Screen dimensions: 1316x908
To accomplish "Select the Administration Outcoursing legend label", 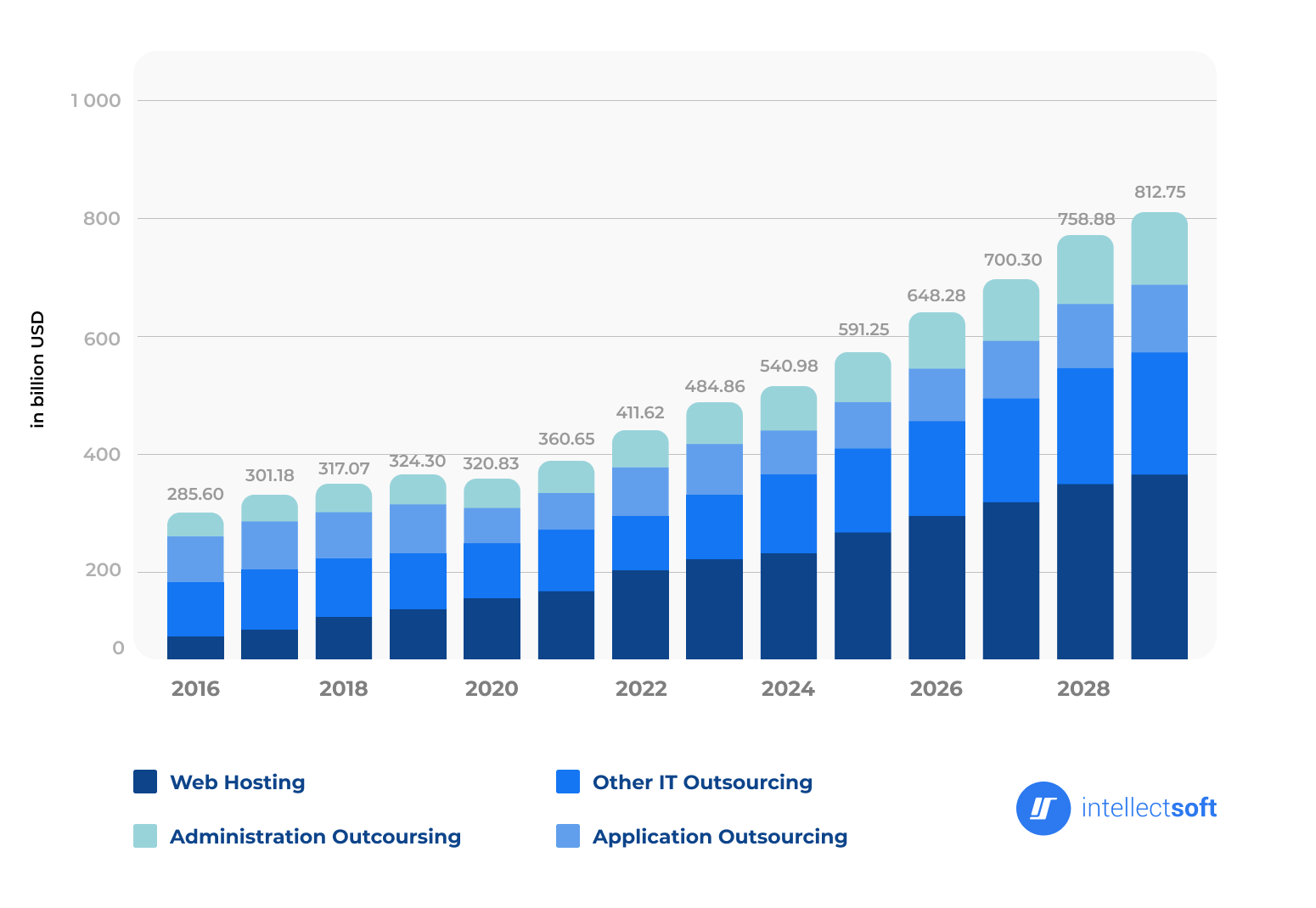I will click(315, 837).
